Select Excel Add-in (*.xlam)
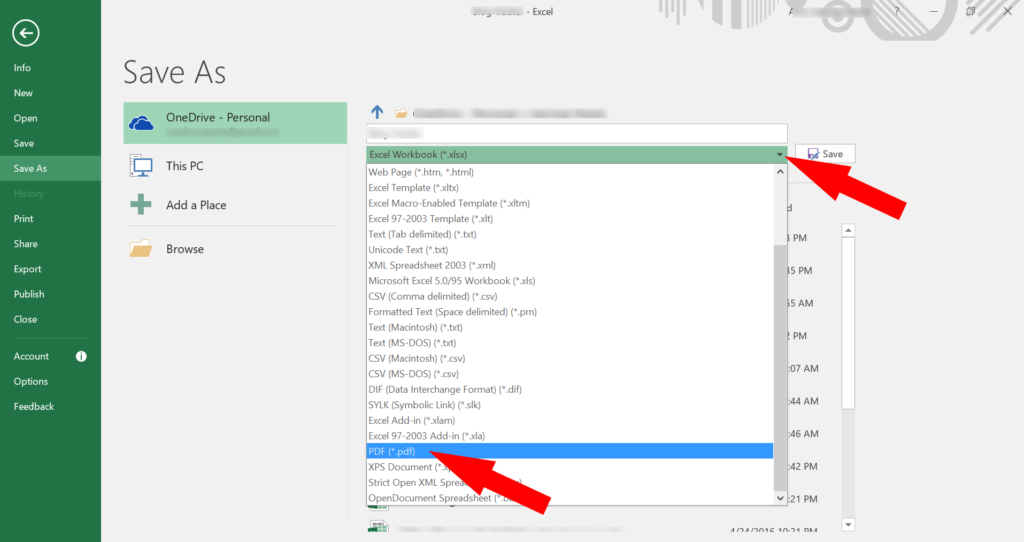1024x542 pixels. 570,421
